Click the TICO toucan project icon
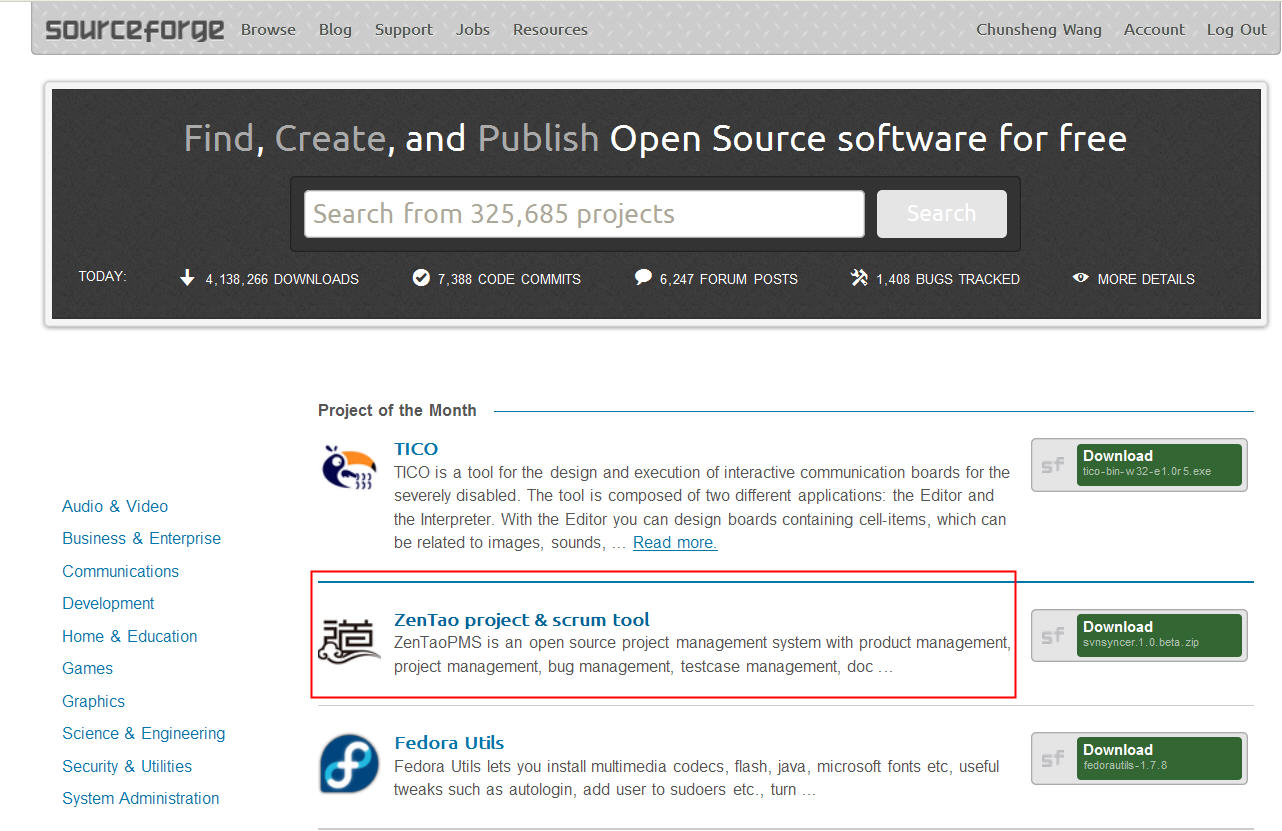 pyautogui.click(x=349, y=467)
